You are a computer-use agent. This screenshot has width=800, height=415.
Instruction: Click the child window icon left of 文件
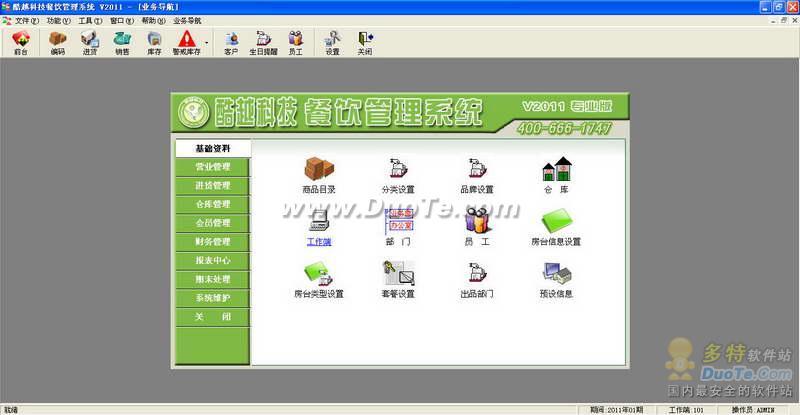click(x=7, y=21)
